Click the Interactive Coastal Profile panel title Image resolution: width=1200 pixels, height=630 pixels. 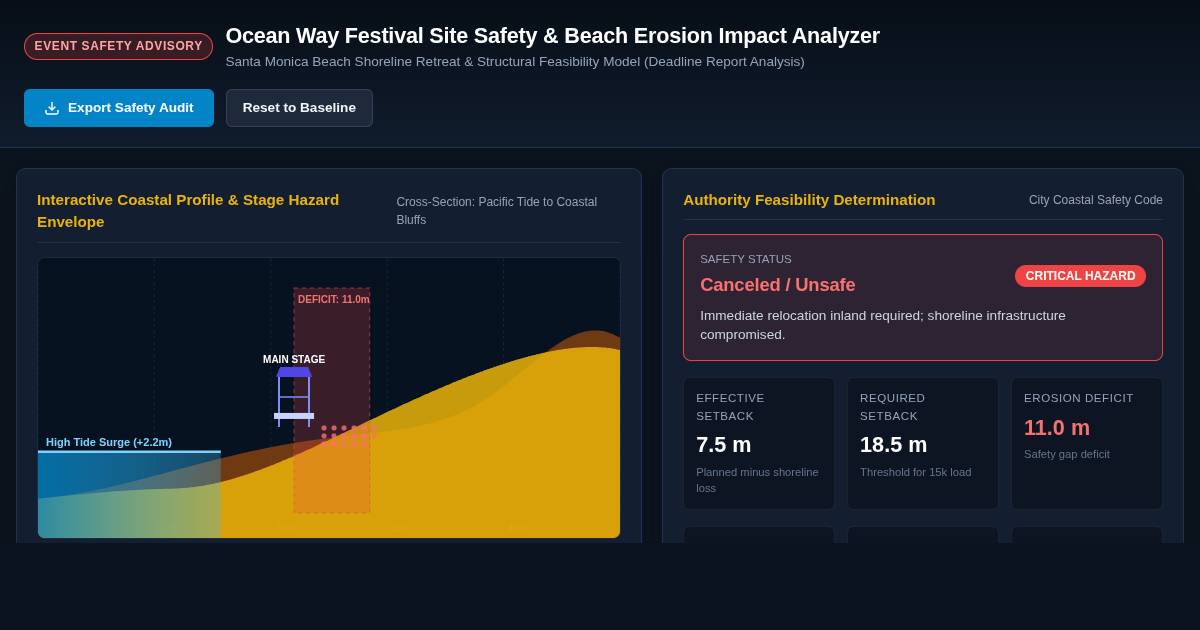[188, 211]
